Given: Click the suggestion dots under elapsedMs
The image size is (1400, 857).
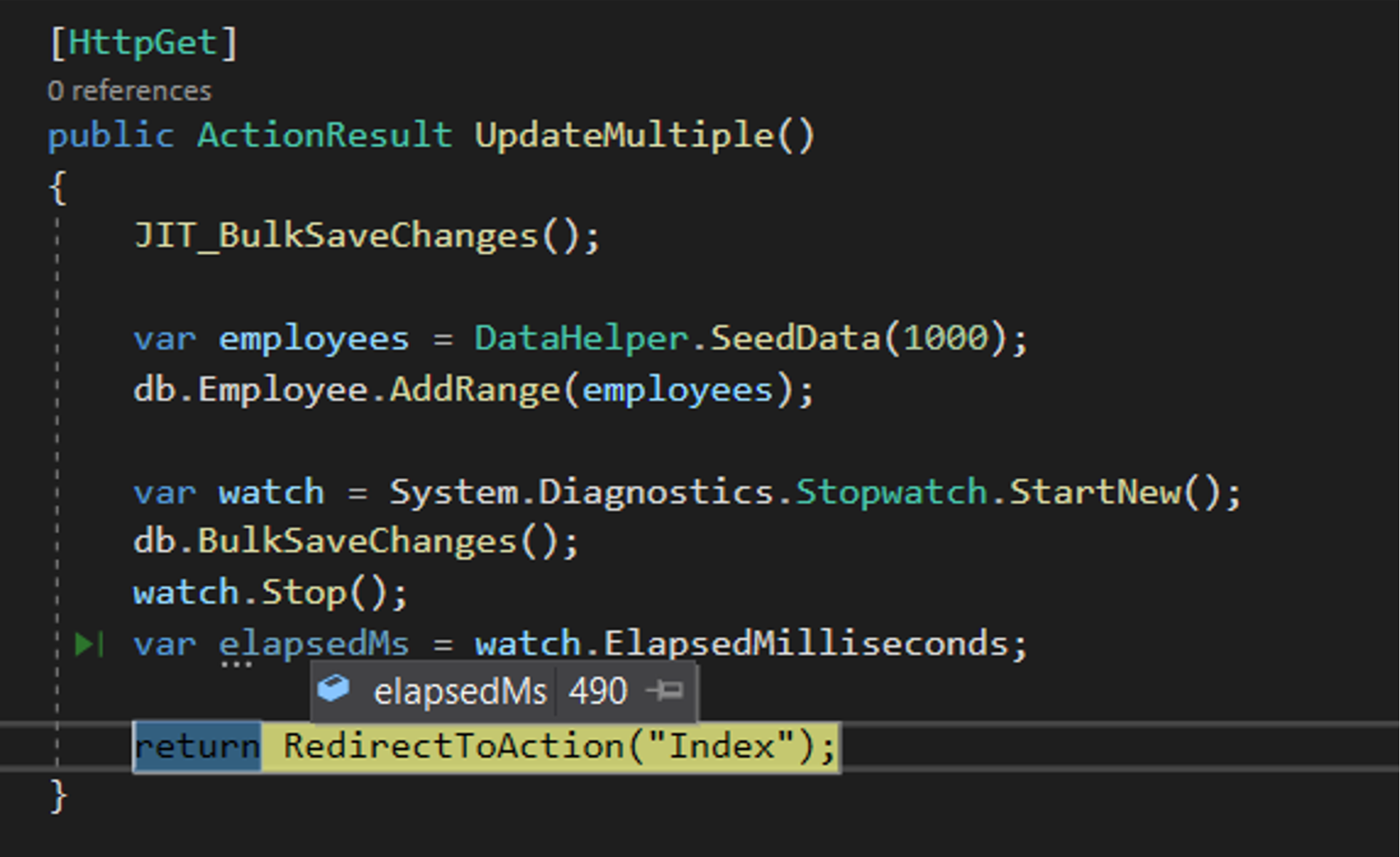Looking at the screenshot, I should [236, 665].
